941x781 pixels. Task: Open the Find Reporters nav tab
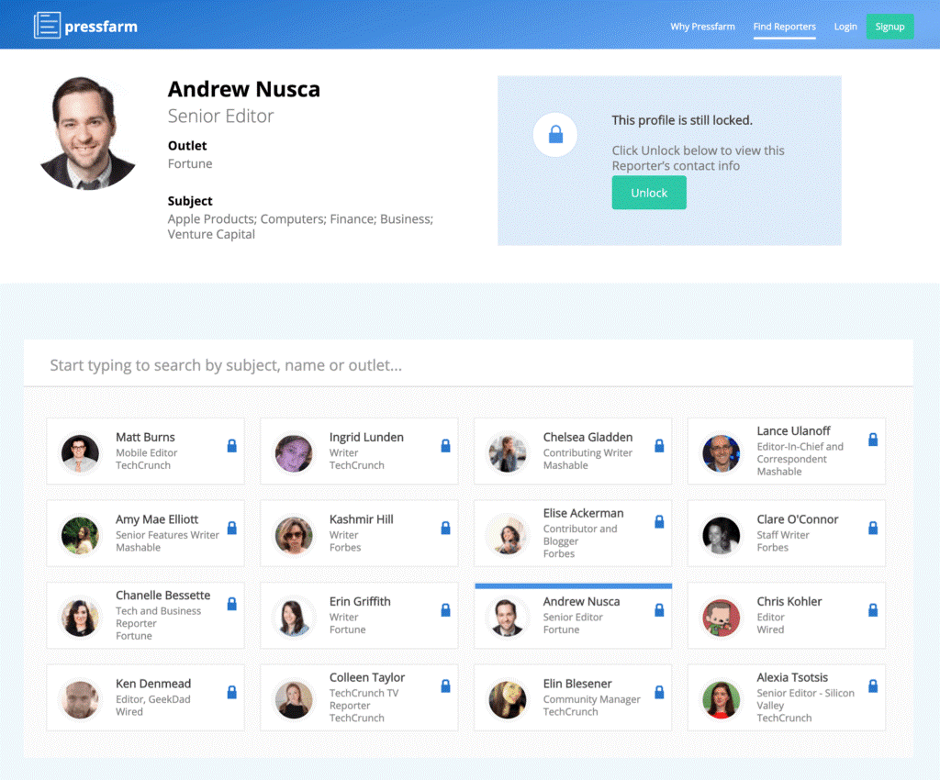pyautogui.click(x=784, y=26)
